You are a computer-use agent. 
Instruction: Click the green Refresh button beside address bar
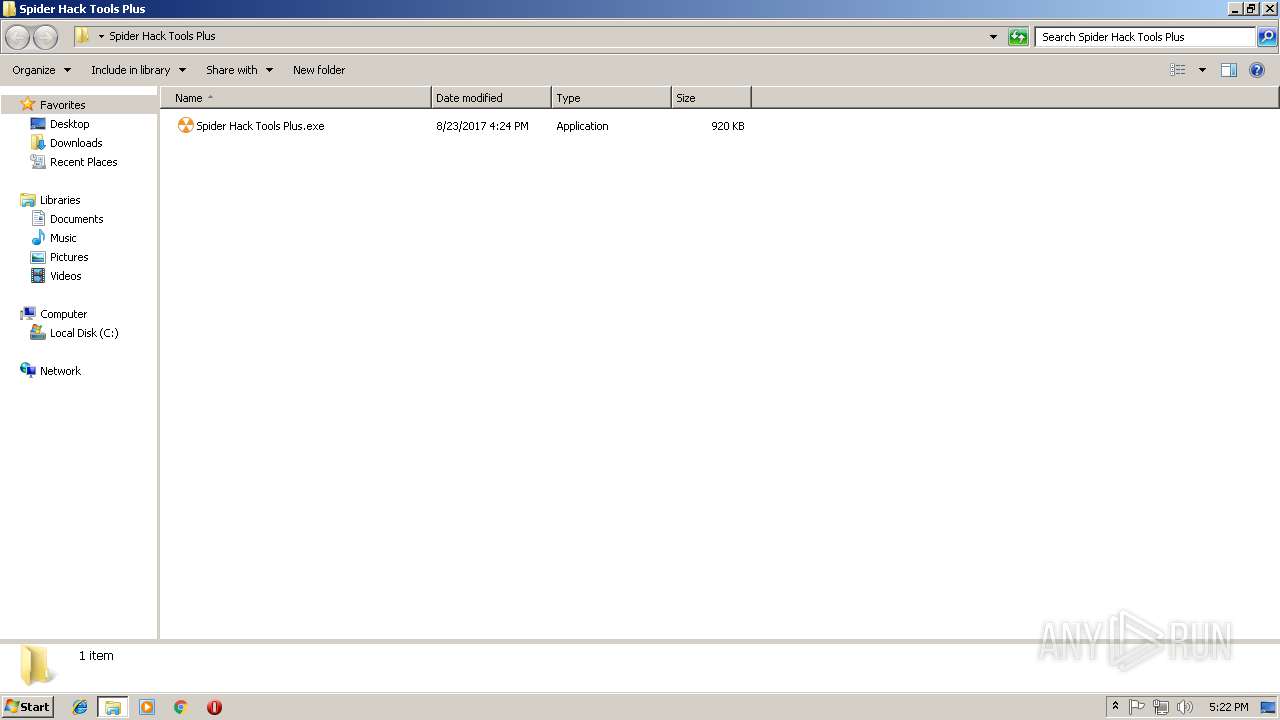point(1018,37)
